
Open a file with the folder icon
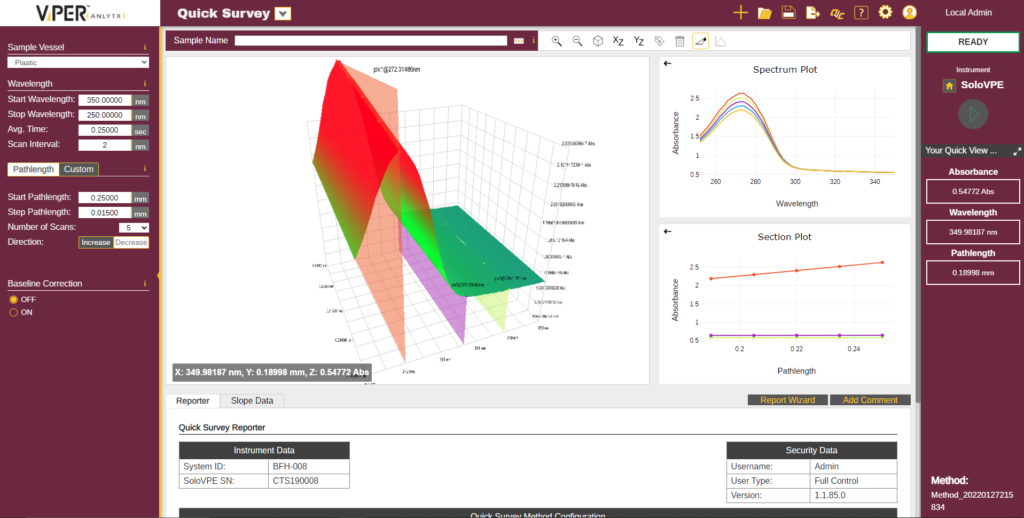click(765, 13)
